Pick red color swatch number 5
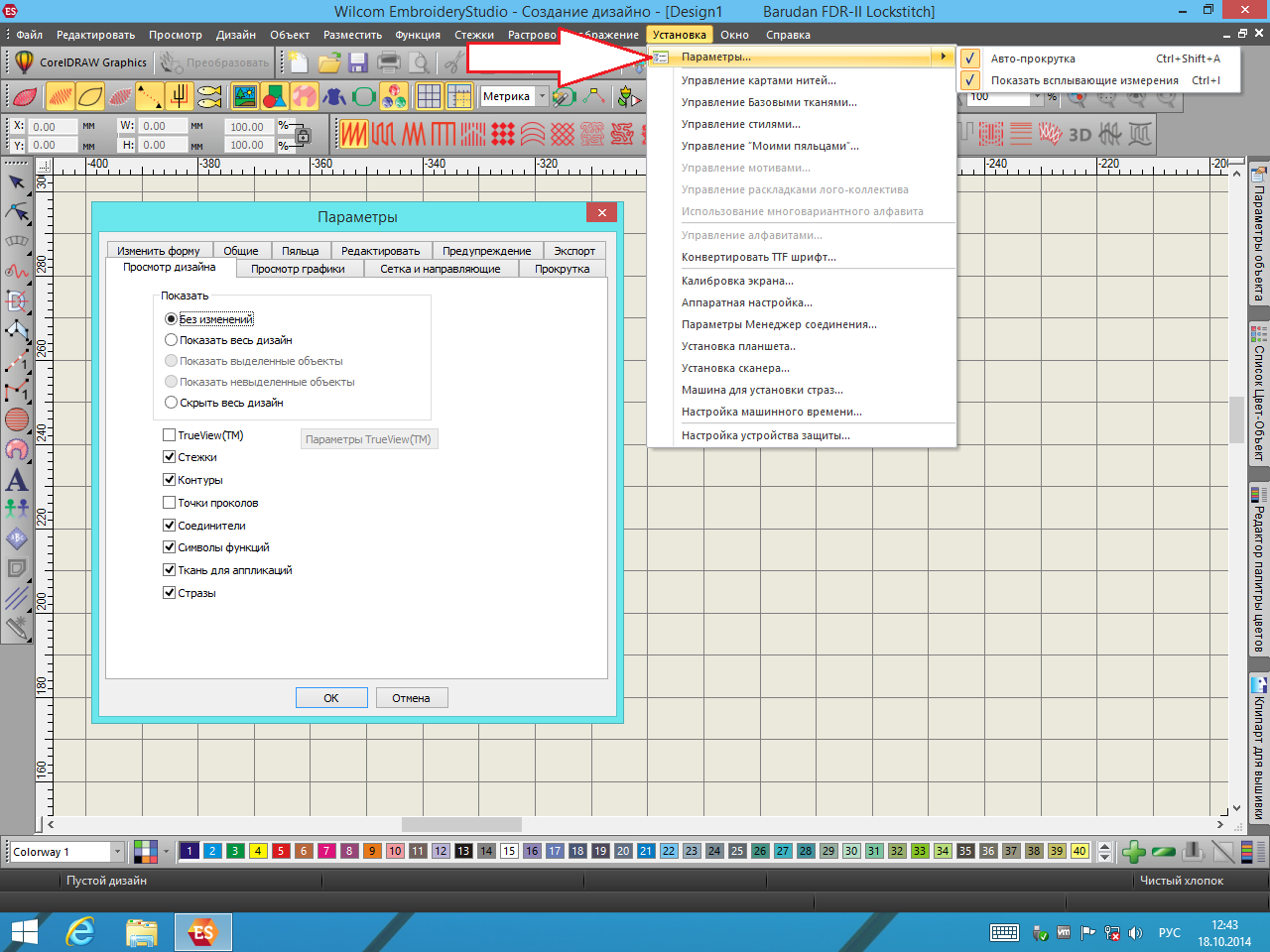Image resolution: width=1270 pixels, height=952 pixels. (x=281, y=851)
